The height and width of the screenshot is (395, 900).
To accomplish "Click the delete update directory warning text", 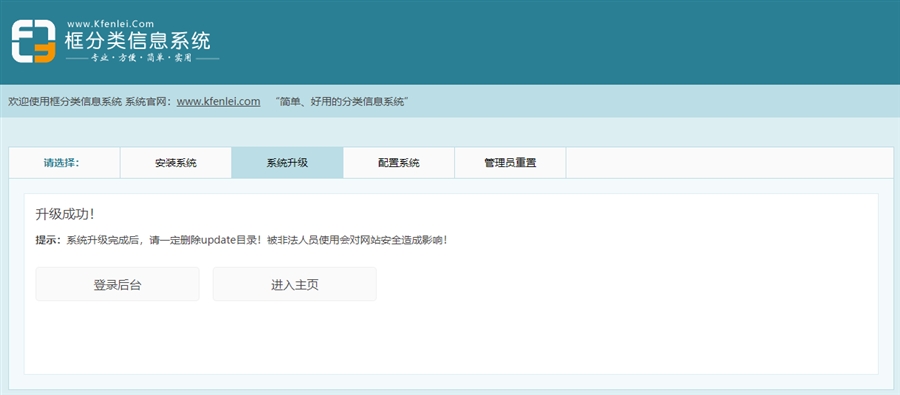I will tap(257, 241).
